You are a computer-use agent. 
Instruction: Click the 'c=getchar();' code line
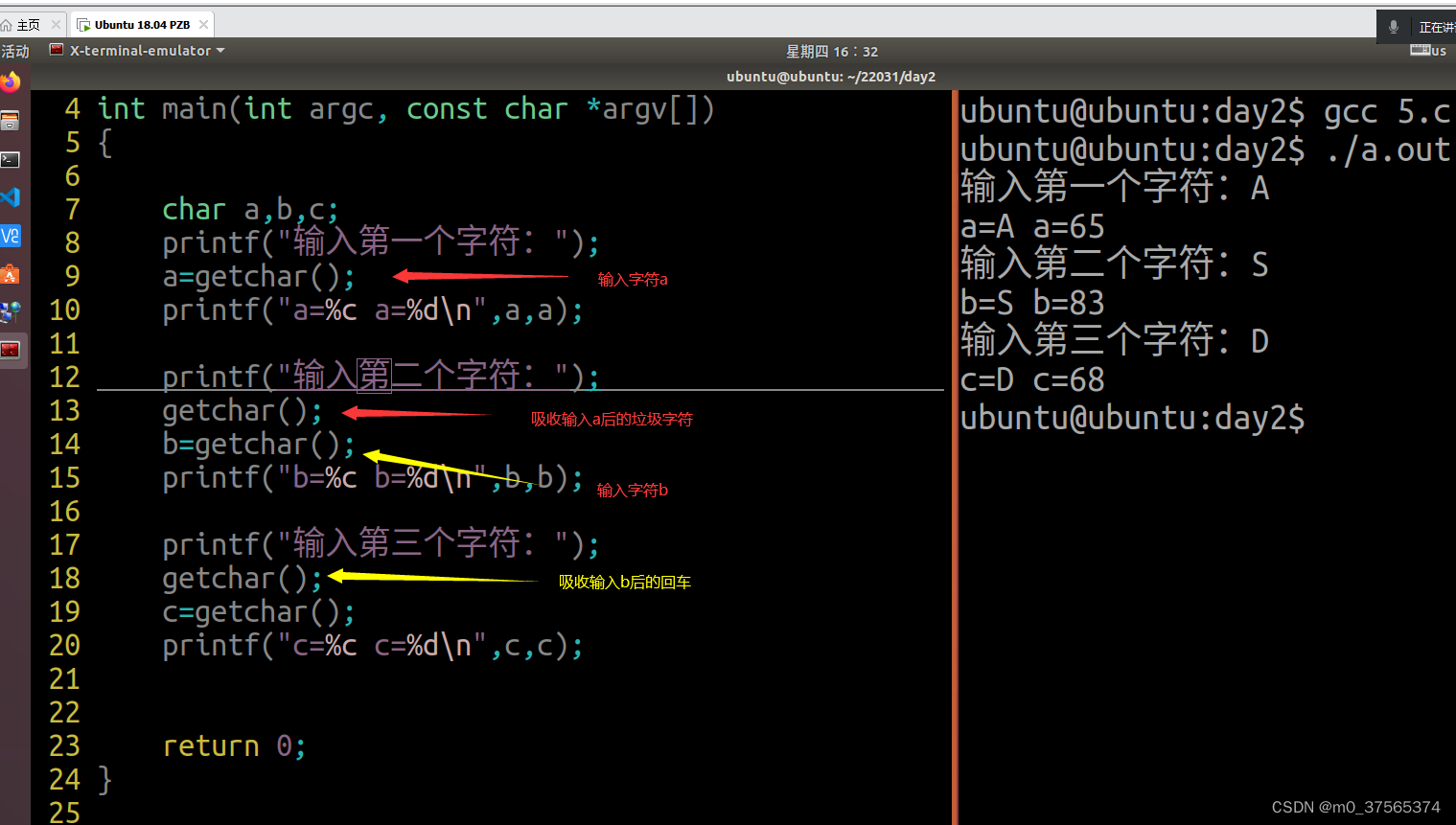[259, 612]
